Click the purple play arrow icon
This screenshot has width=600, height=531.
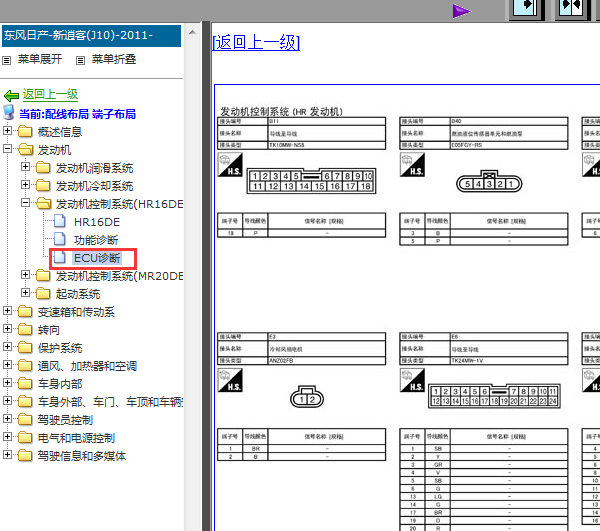coord(461,11)
